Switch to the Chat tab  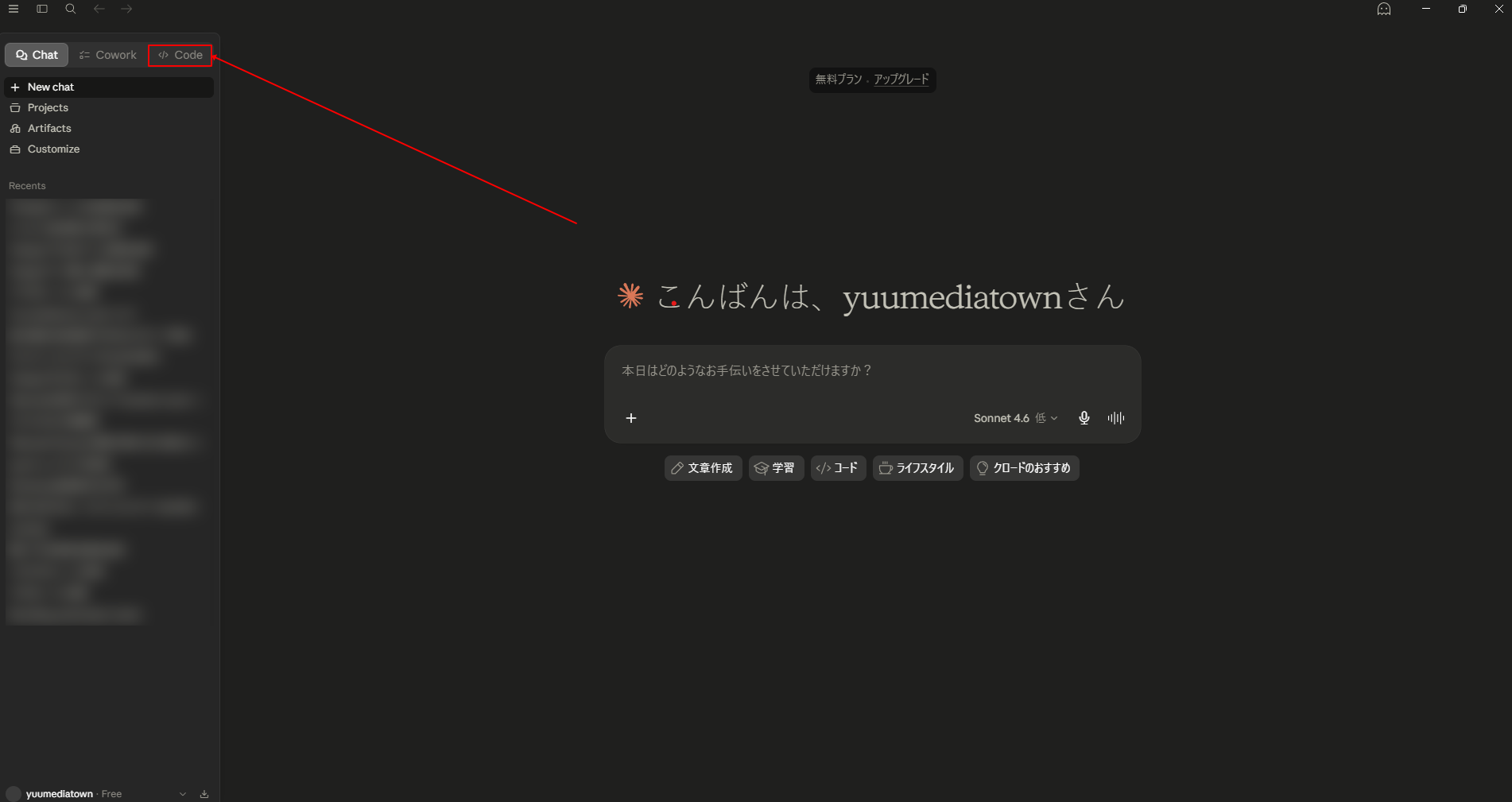coord(37,55)
